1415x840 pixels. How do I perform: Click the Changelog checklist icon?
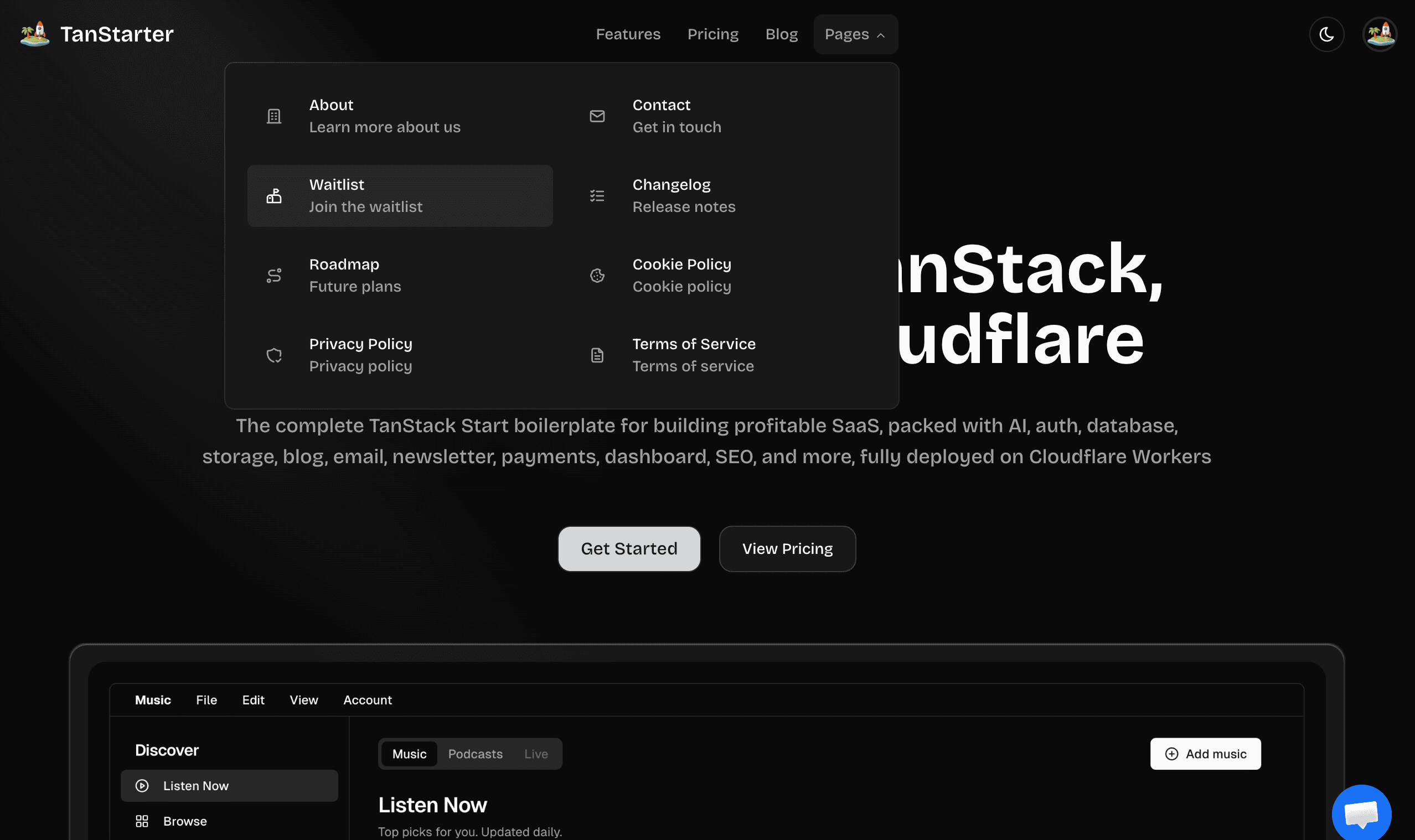pos(597,196)
